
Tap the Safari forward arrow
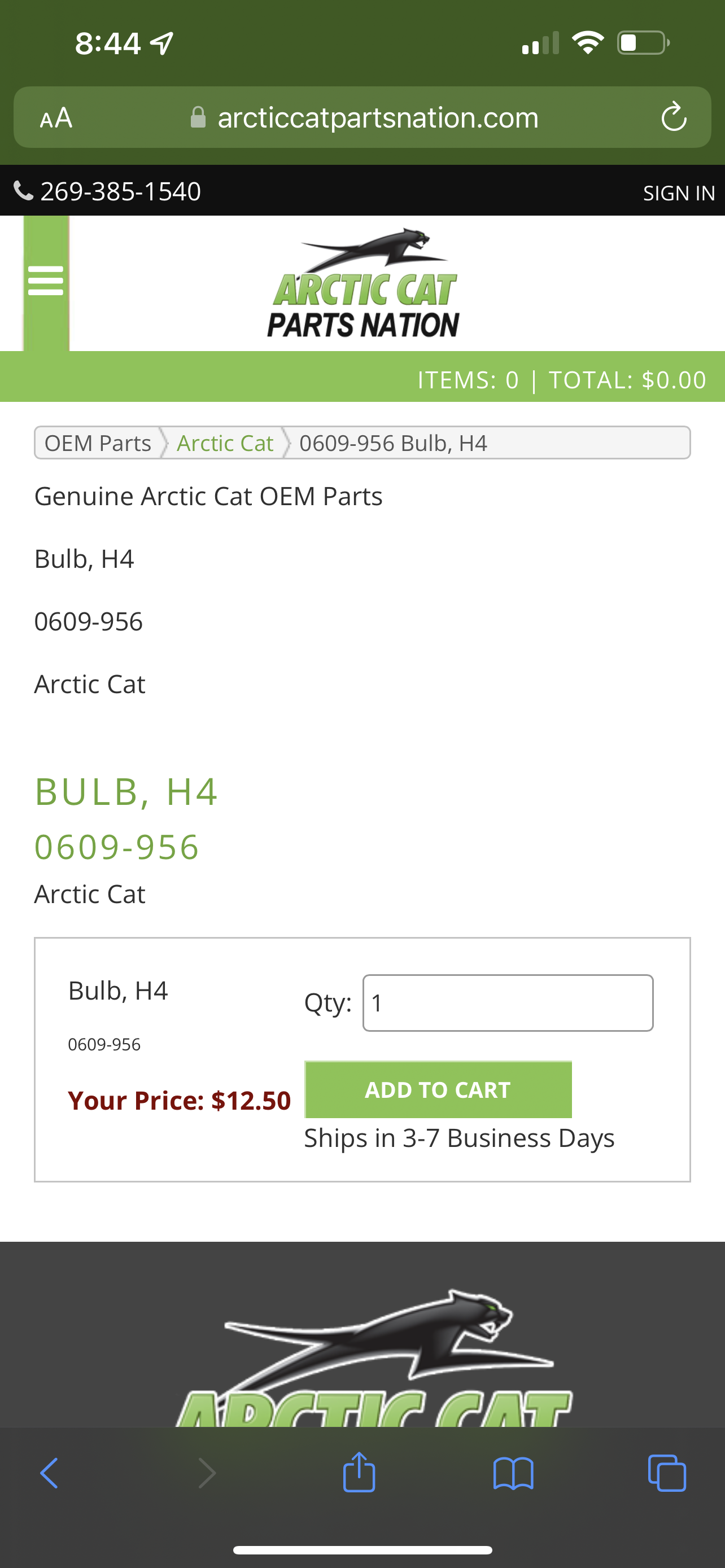point(207,1473)
